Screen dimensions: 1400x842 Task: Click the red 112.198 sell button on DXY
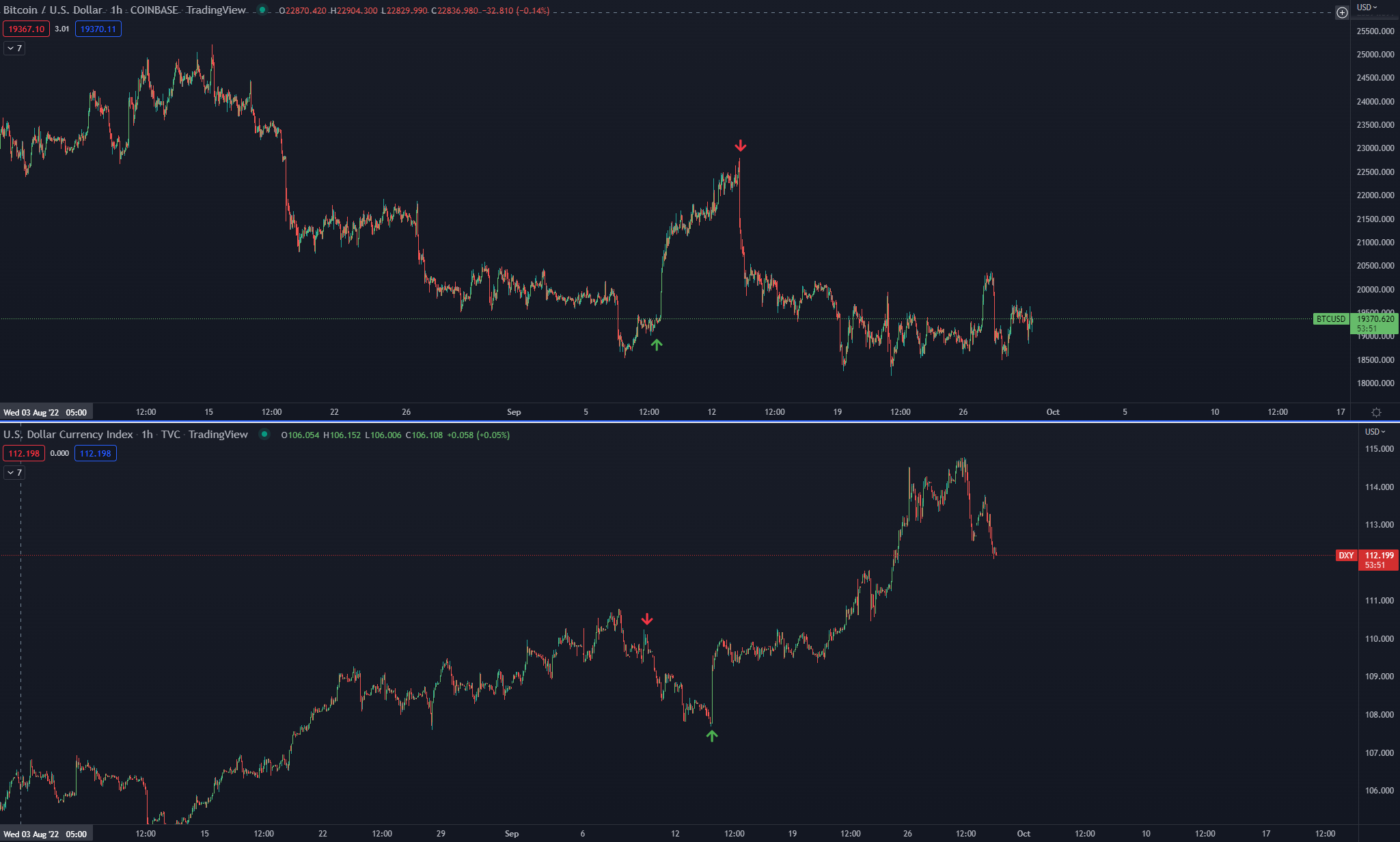tap(24, 453)
